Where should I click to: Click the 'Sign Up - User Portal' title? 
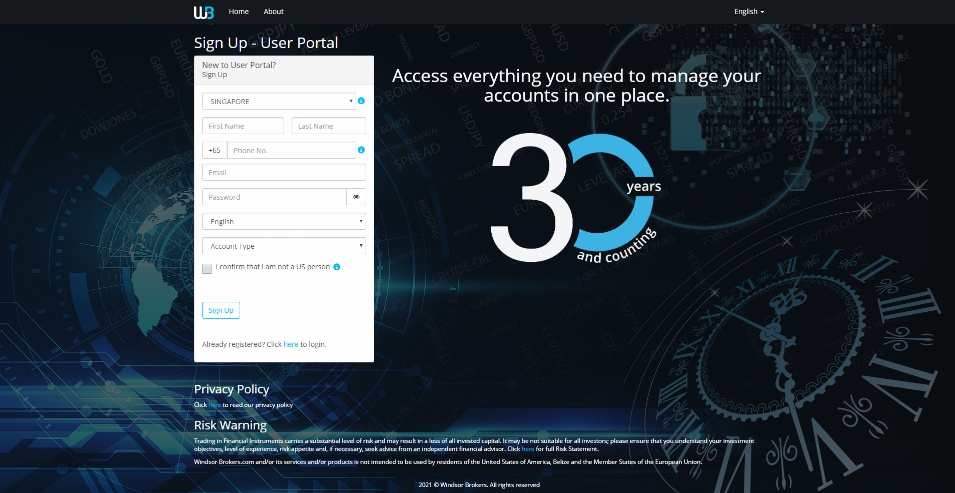tap(266, 43)
